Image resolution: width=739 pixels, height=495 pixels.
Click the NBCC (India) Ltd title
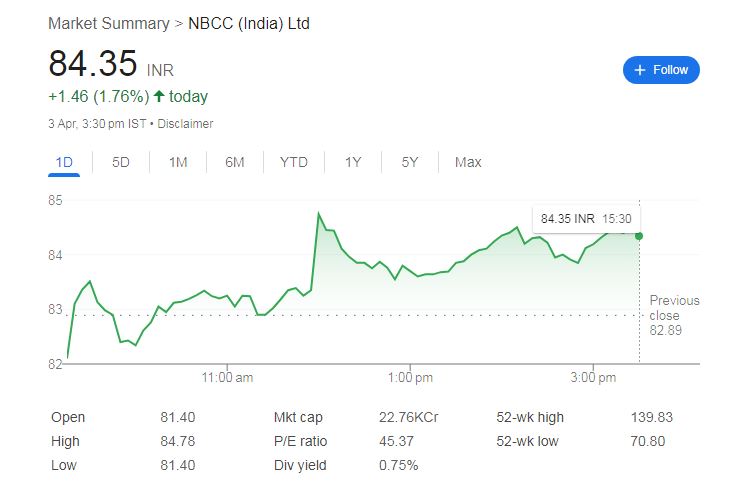[x=249, y=23]
